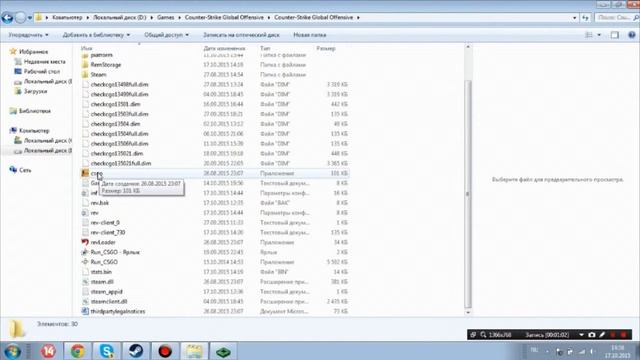Viewport: 640px width, 360px height.
Task: Select the thirdpartylegalnotices document
Action: click(x=118, y=311)
